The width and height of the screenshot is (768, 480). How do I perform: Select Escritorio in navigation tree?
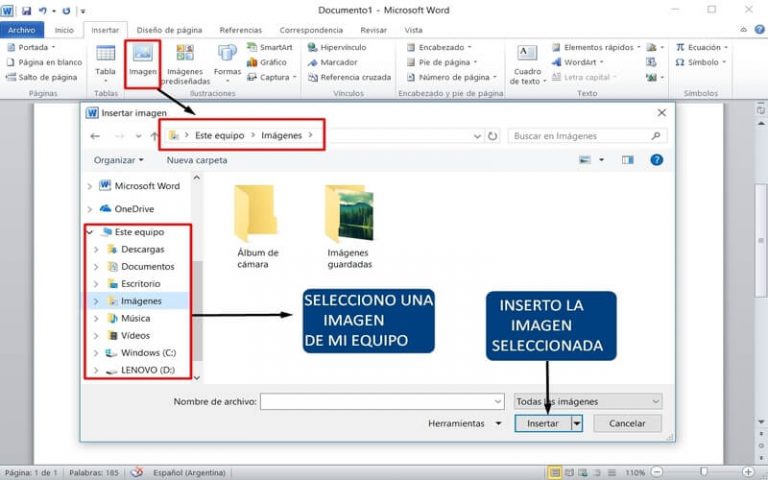coord(140,284)
